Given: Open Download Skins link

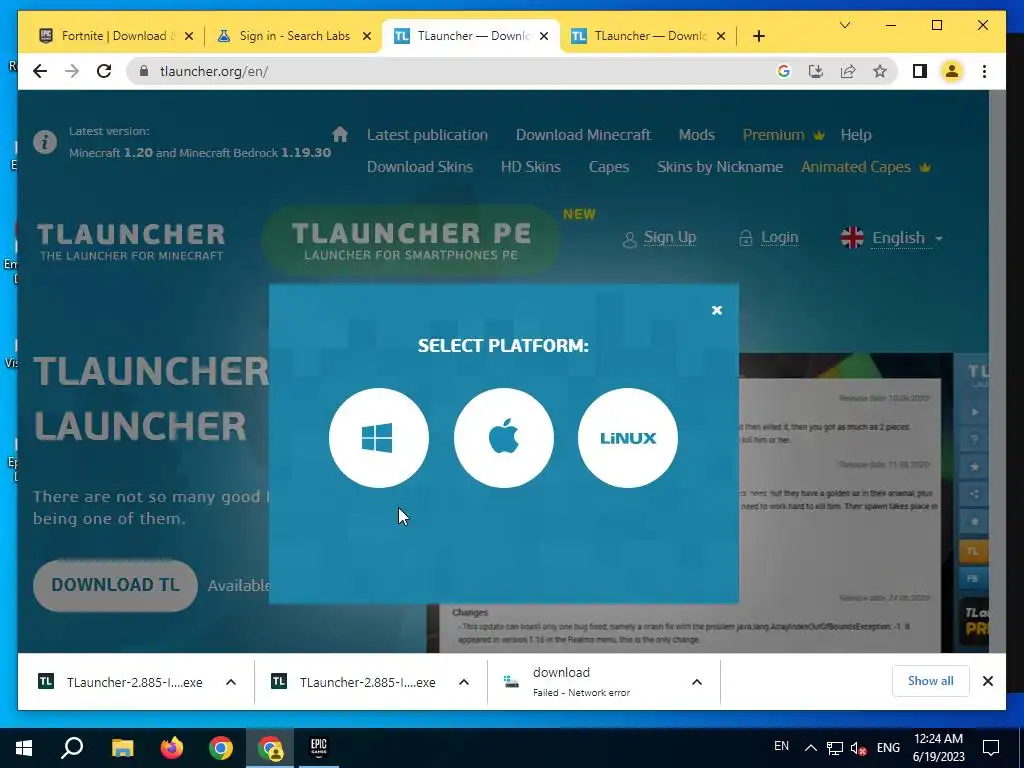Looking at the screenshot, I should click(x=419, y=167).
